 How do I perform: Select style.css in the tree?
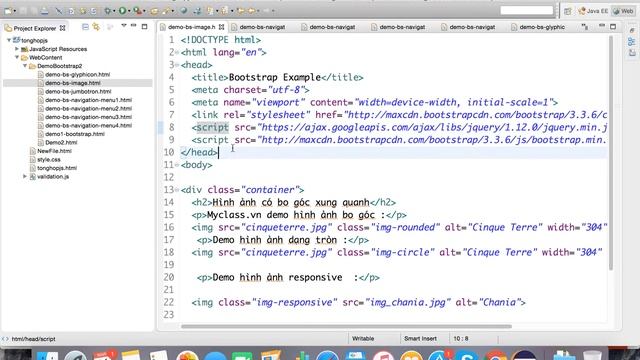[x=49, y=160]
